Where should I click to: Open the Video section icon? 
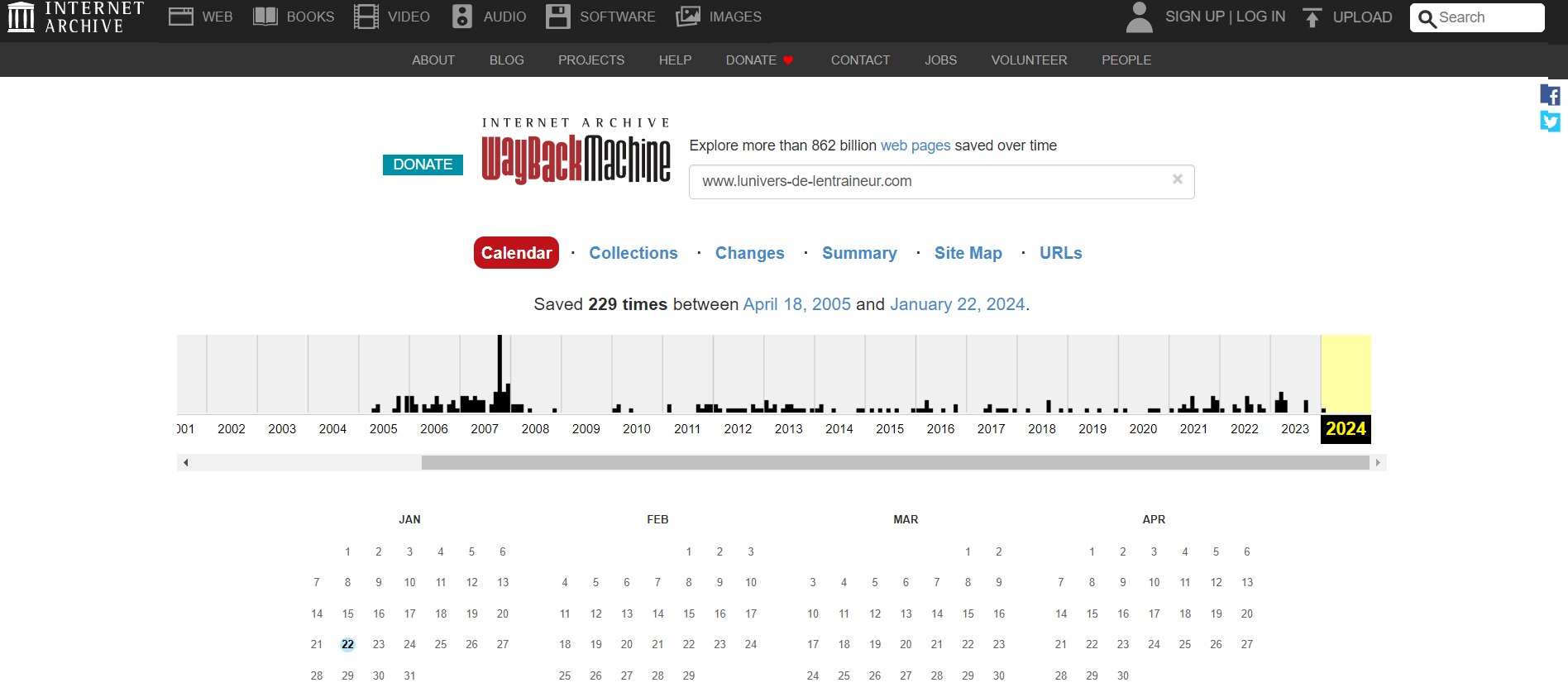(366, 17)
